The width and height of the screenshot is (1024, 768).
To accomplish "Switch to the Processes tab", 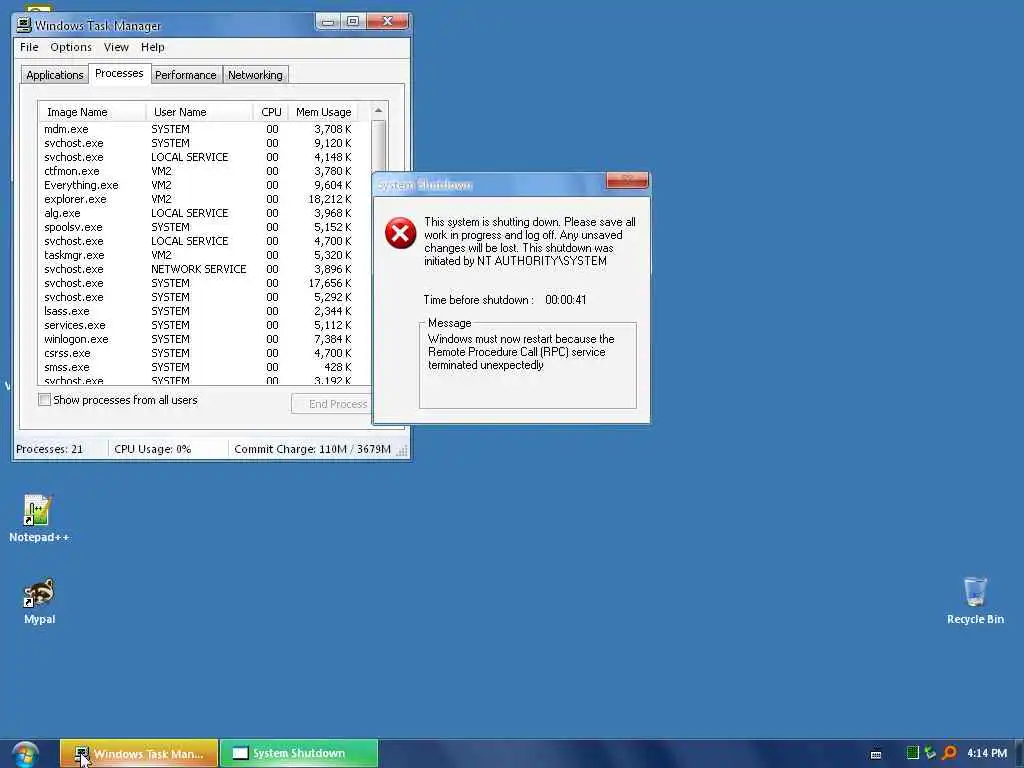I will [119, 73].
